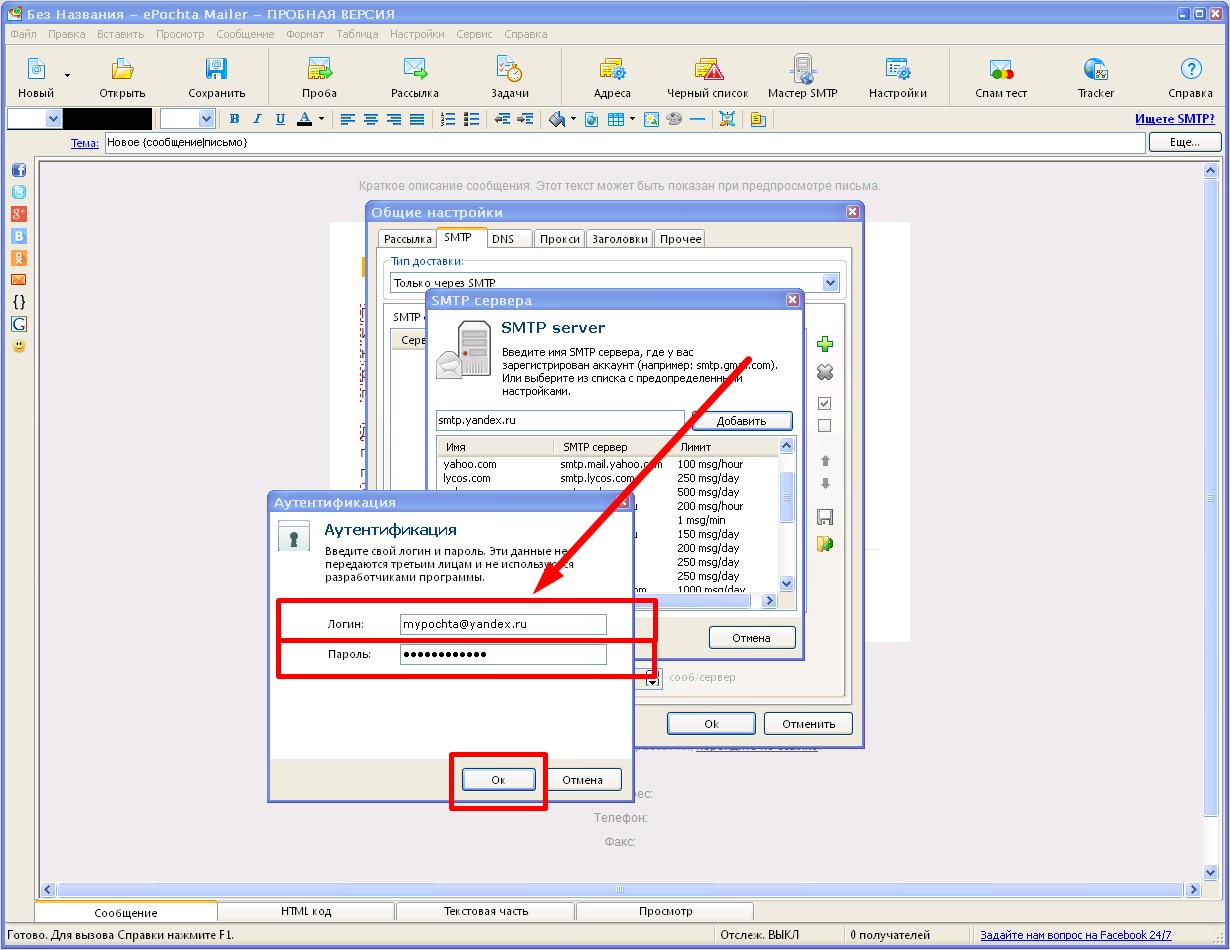Click the smiley emoticon sidebar icon
This screenshot has width=1230, height=950.
[x=18, y=346]
